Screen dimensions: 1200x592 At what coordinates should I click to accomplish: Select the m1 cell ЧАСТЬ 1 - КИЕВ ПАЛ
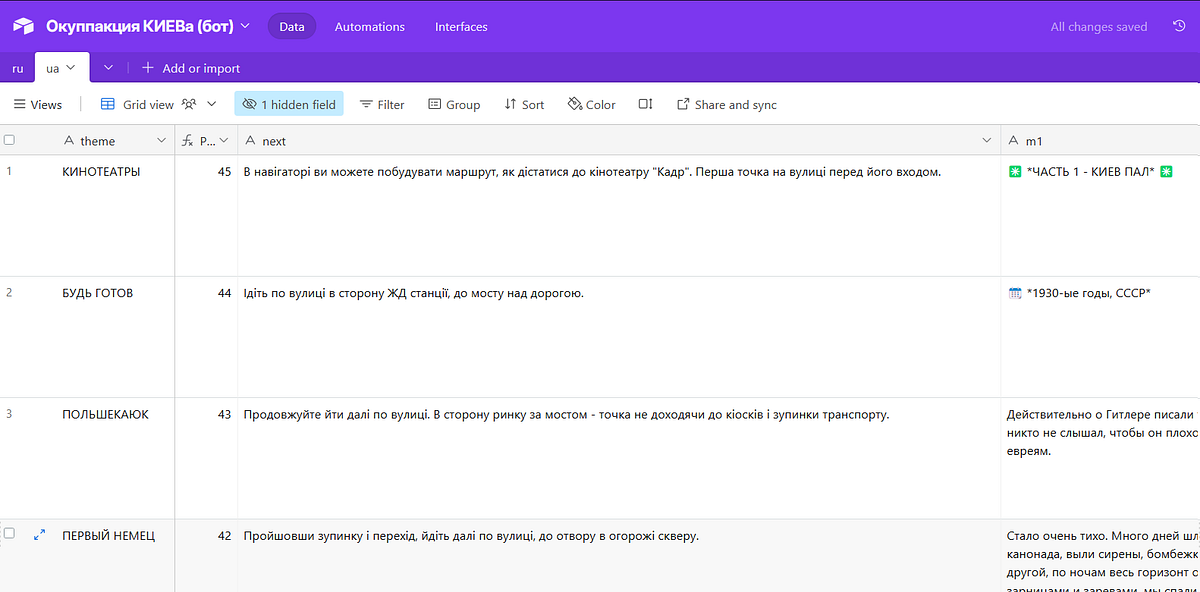1100,216
